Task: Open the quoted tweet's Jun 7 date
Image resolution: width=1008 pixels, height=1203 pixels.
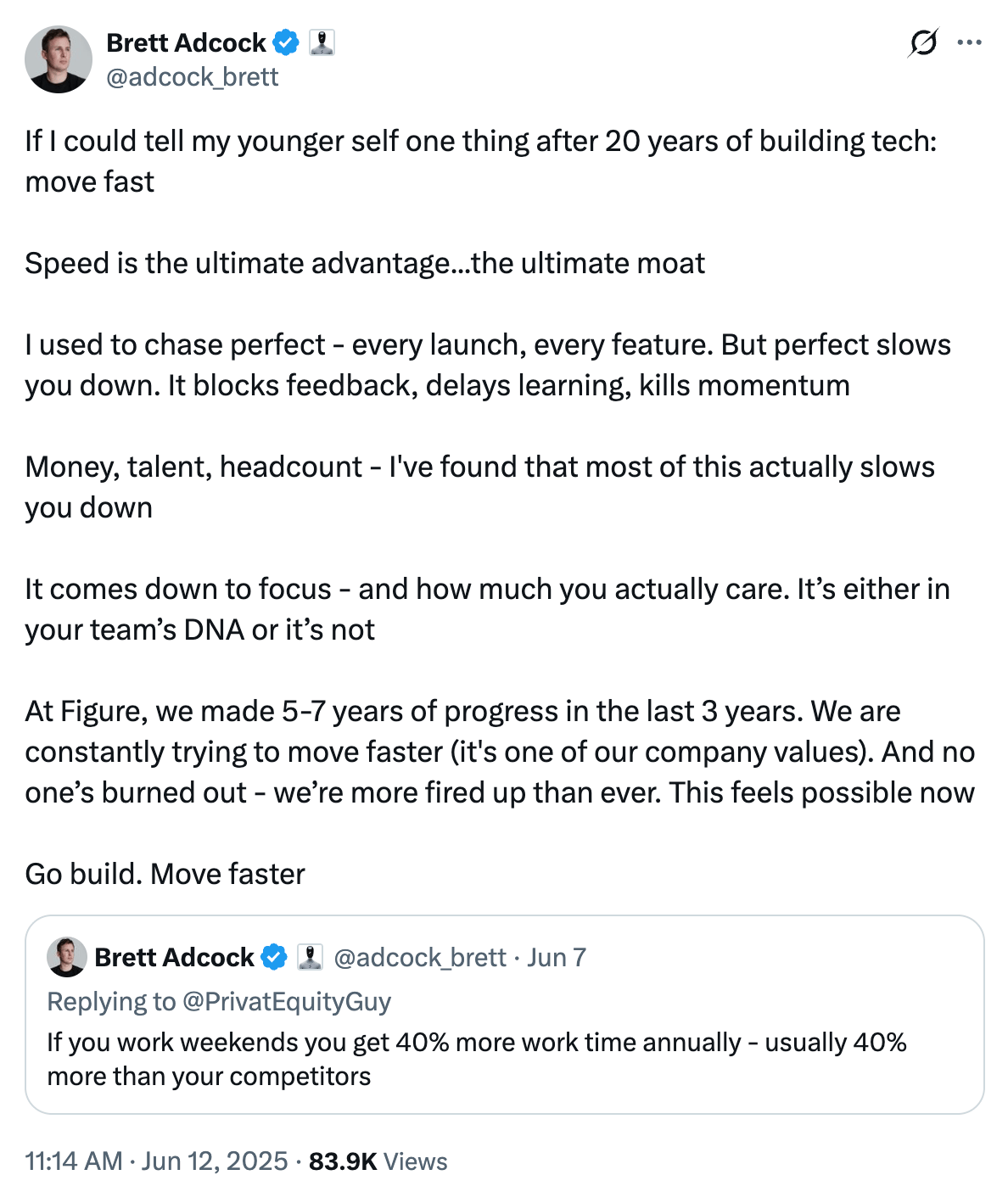Action: 557,957
